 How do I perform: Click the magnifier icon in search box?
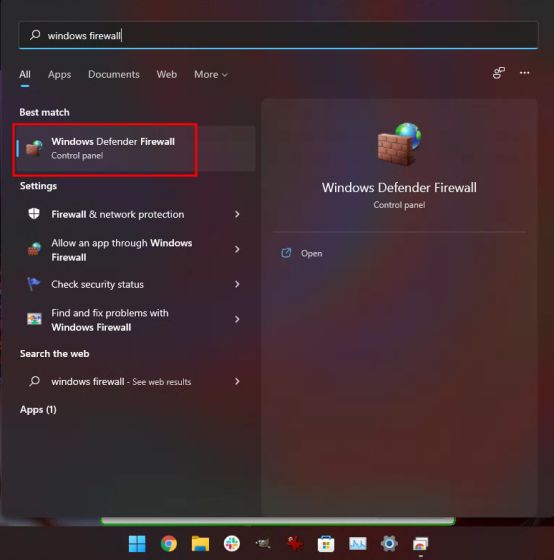click(x=35, y=35)
